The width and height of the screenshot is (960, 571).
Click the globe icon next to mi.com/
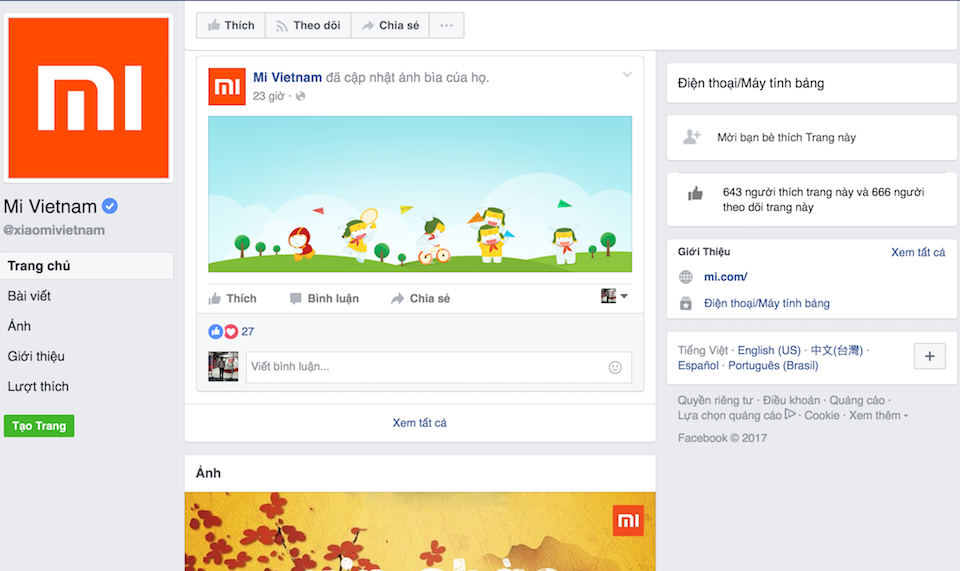point(686,277)
